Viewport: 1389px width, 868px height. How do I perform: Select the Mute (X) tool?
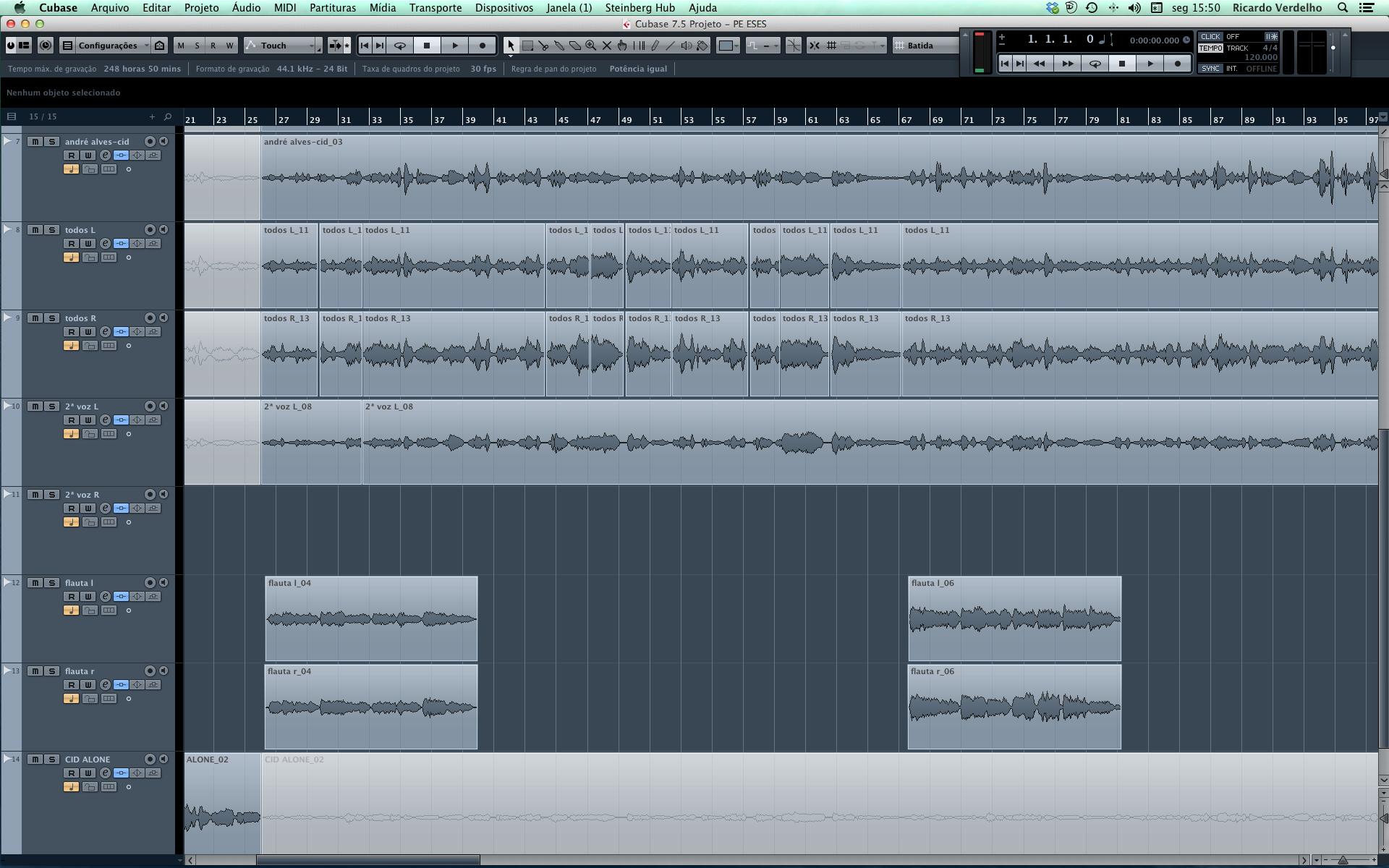pos(607,46)
